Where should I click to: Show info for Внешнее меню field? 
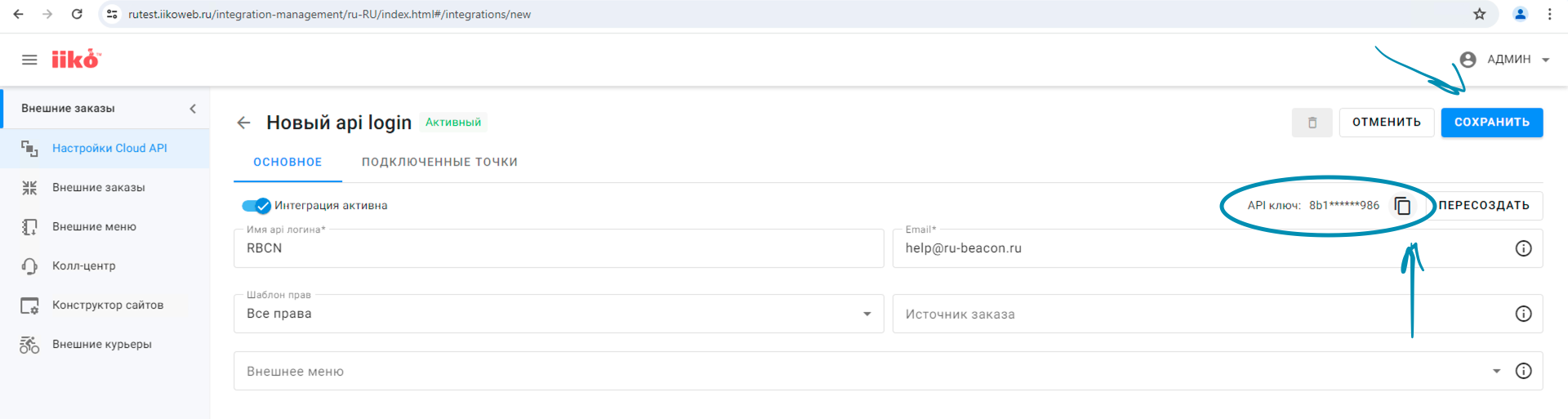tap(1523, 371)
